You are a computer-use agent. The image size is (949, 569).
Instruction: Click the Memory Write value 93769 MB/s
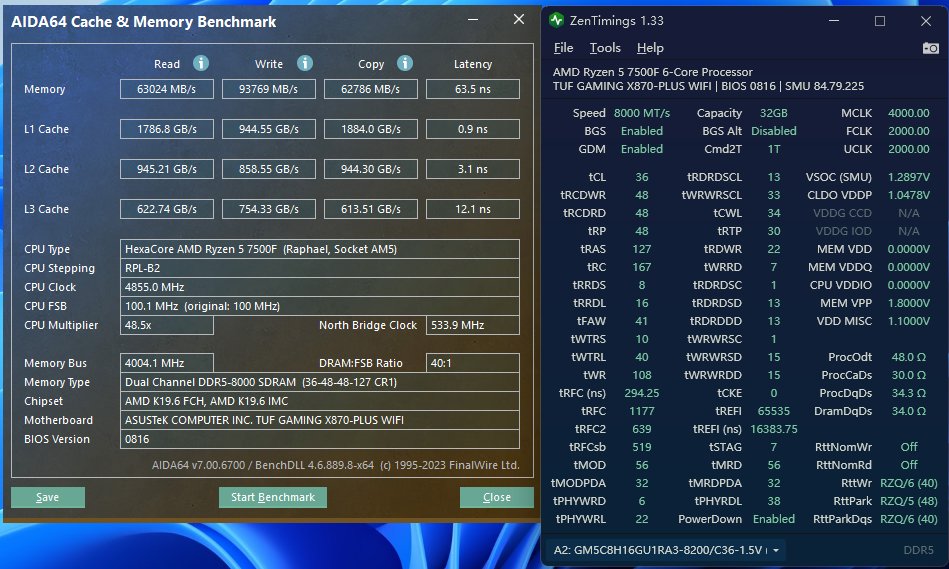pyautogui.click(x=269, y=89)
